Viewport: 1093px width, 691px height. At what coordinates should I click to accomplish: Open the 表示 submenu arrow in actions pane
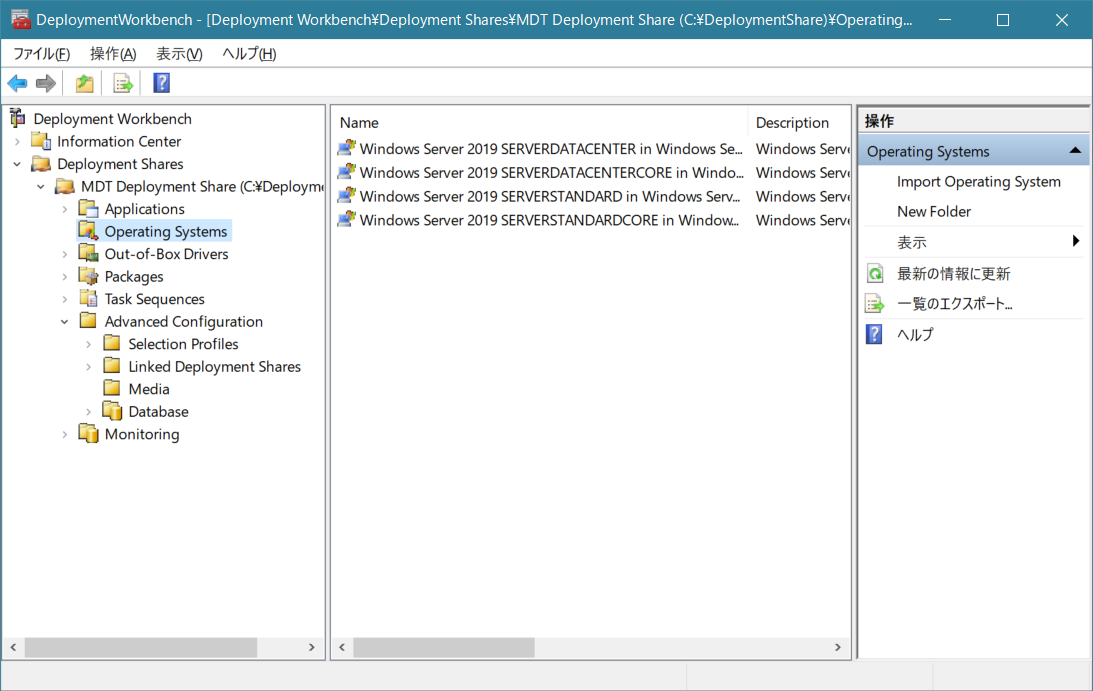pos(1076,241)
